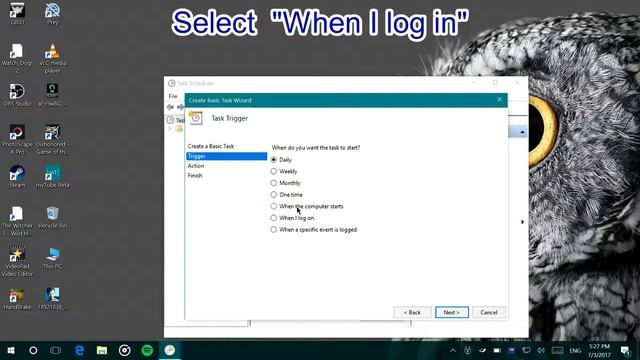The width and height of the screenshot is (640, 360).
Task: Select the Weekly trigger option
Action: coord(284,171)
